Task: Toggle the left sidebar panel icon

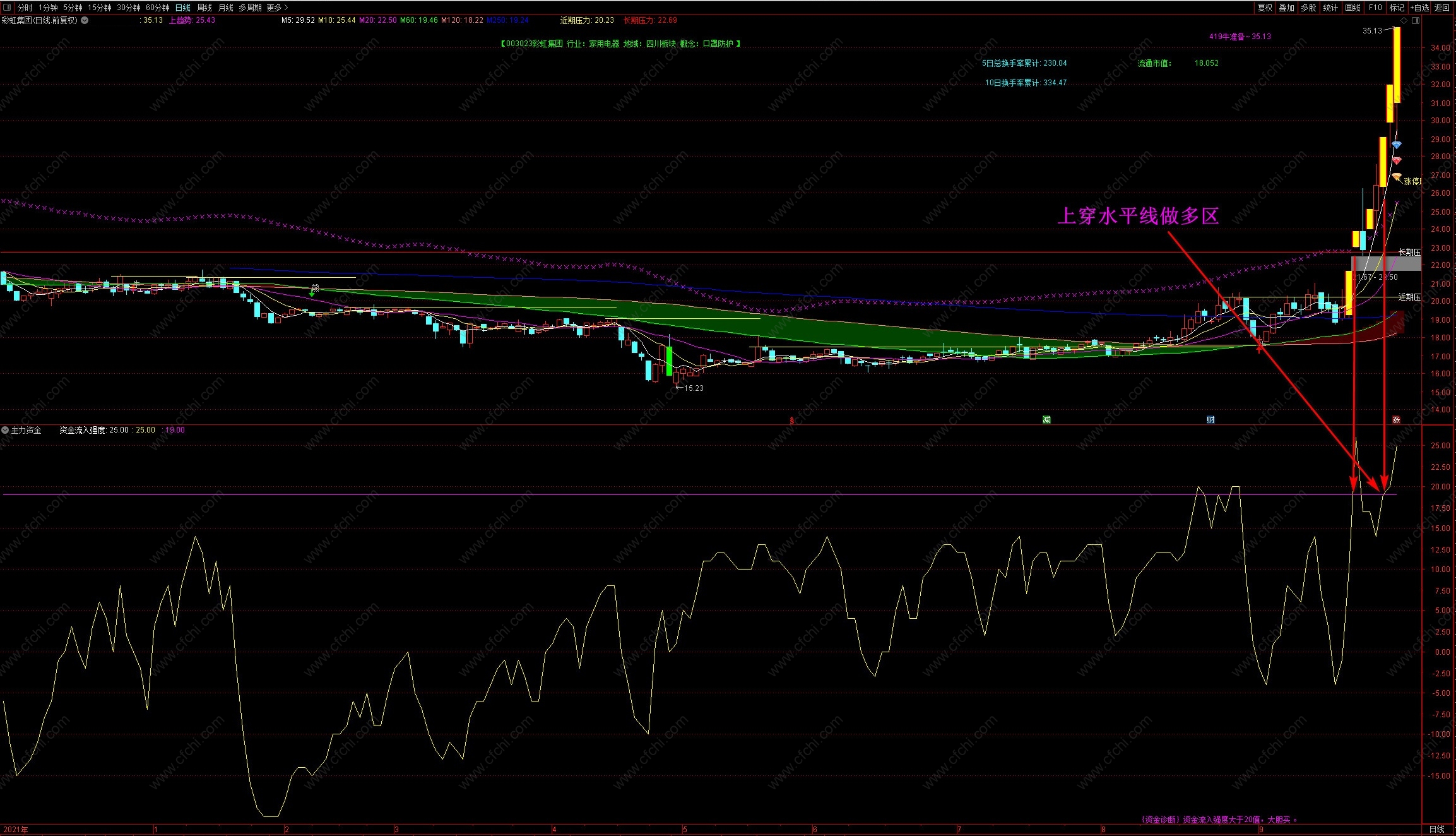Action: coord(7,8)
